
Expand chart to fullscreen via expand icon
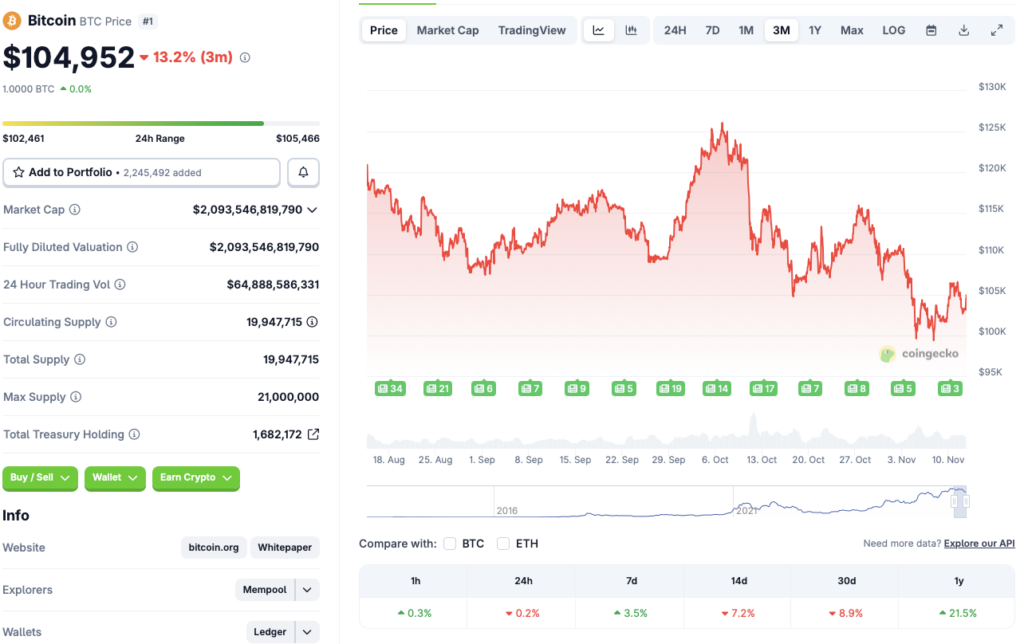996,30
